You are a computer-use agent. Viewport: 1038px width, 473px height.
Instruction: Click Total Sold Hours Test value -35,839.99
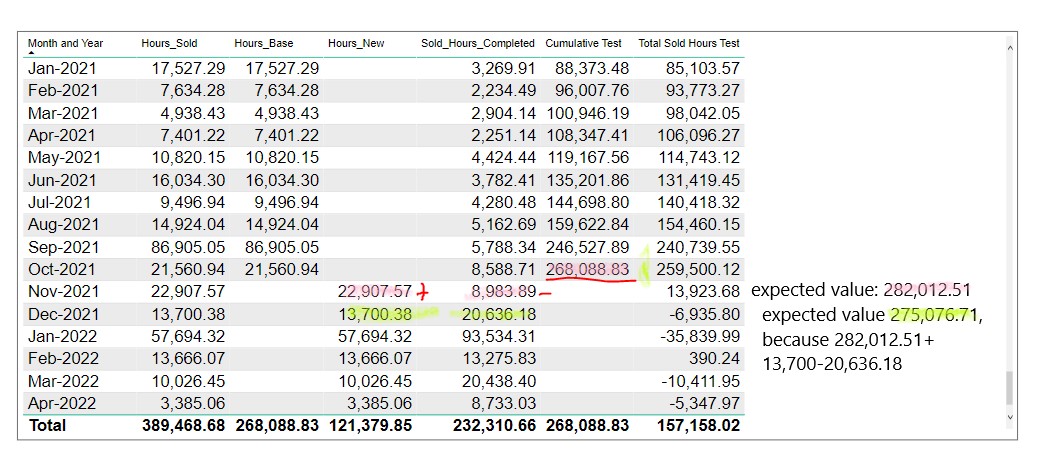[700, 337]
